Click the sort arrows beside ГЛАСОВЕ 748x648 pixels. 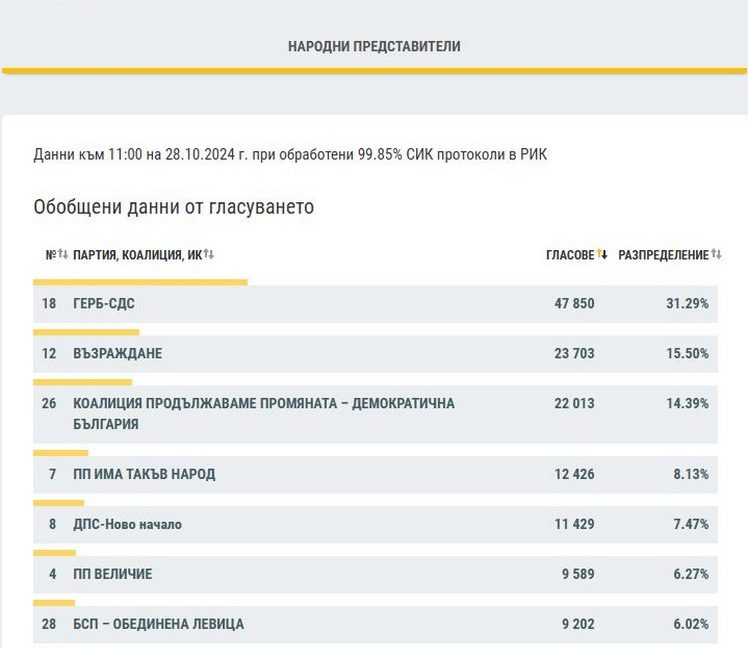(x=602, y=255)
